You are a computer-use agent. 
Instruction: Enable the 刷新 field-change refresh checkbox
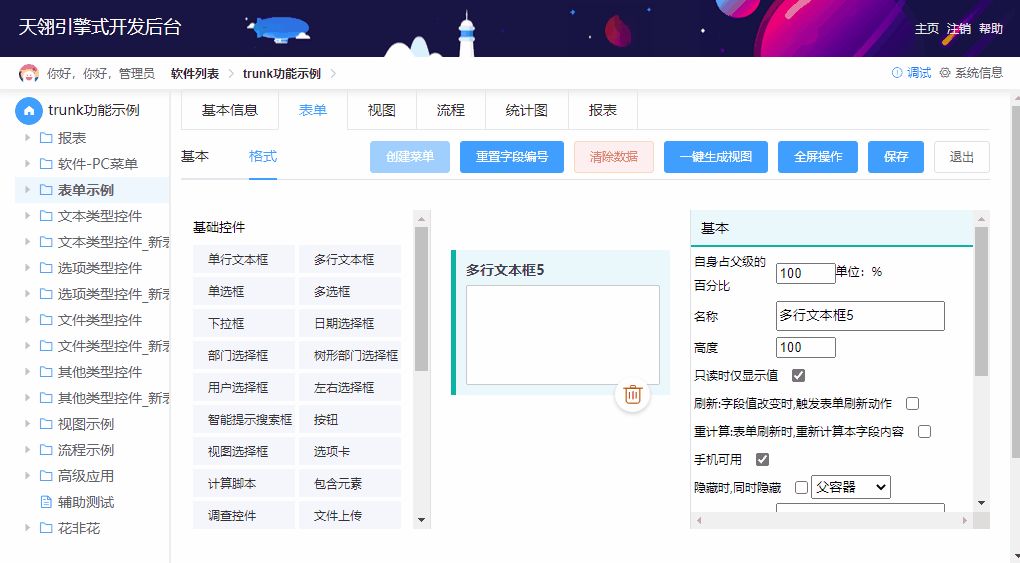click(x=912, y=404)
